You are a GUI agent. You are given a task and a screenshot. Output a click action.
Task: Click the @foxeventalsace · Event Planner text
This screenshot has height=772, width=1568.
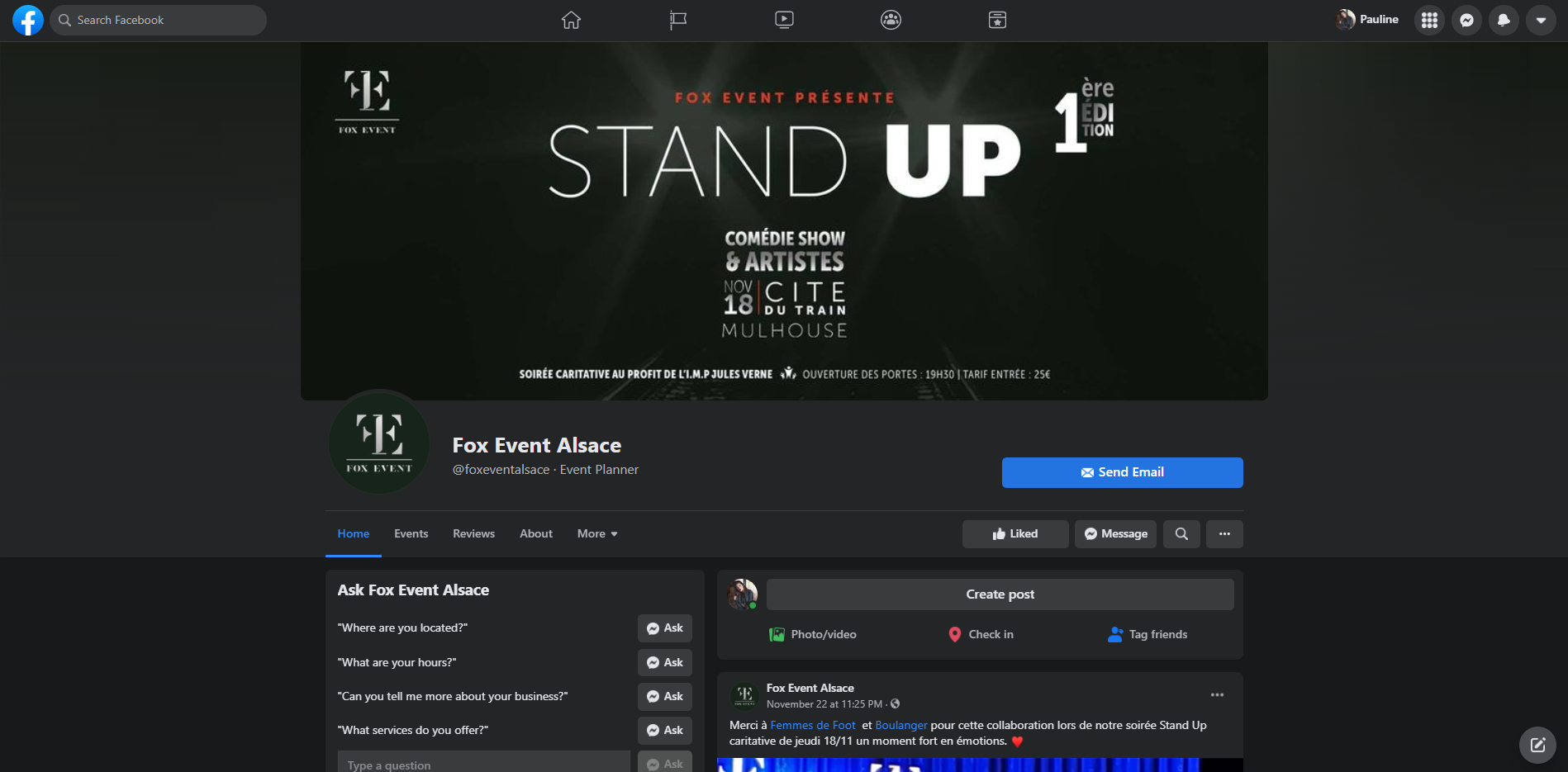coord(545,470)
